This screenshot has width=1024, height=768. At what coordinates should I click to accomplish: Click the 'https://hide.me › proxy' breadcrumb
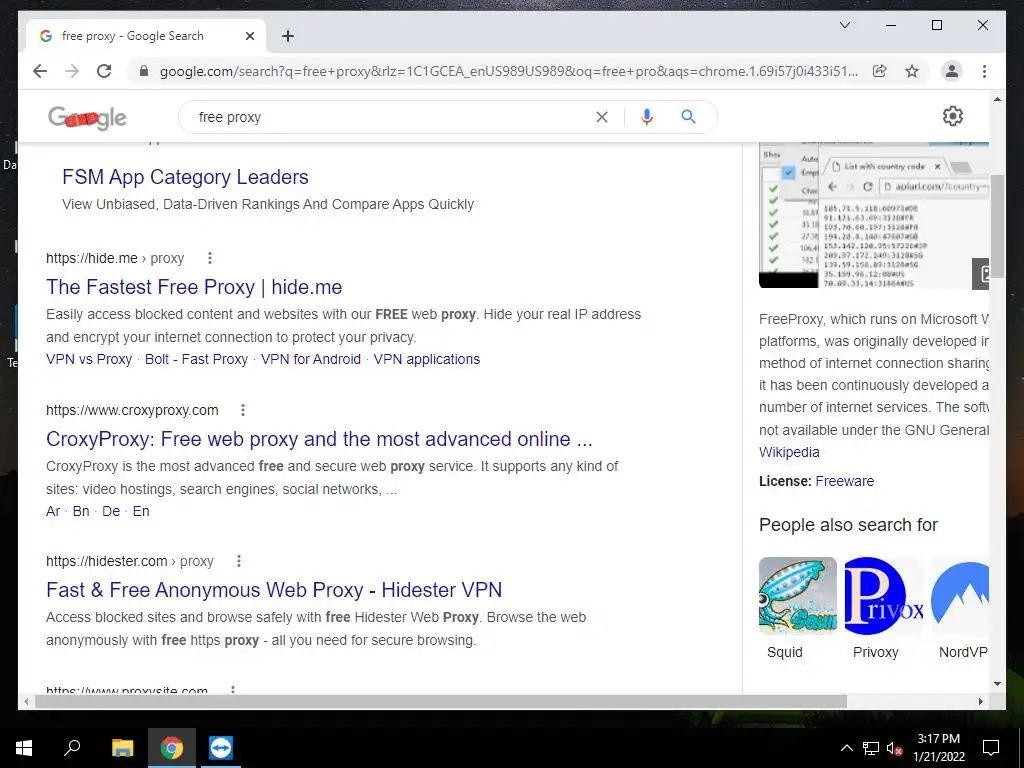click(115, 258)
